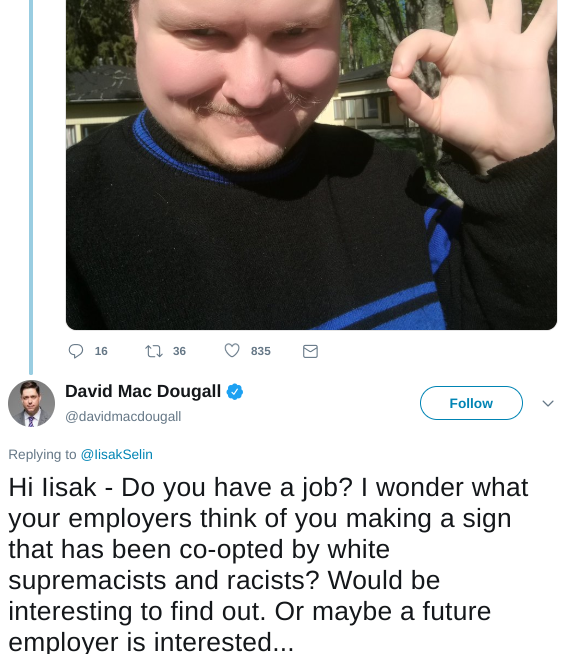Click the reply speech bubble icon
573x654 pixels.
[x=76, y=351]
